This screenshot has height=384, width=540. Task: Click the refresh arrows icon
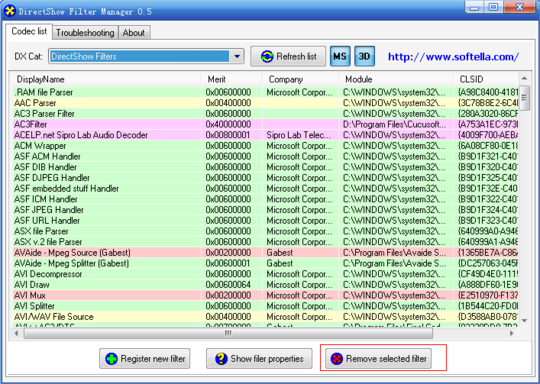point(267,56)
